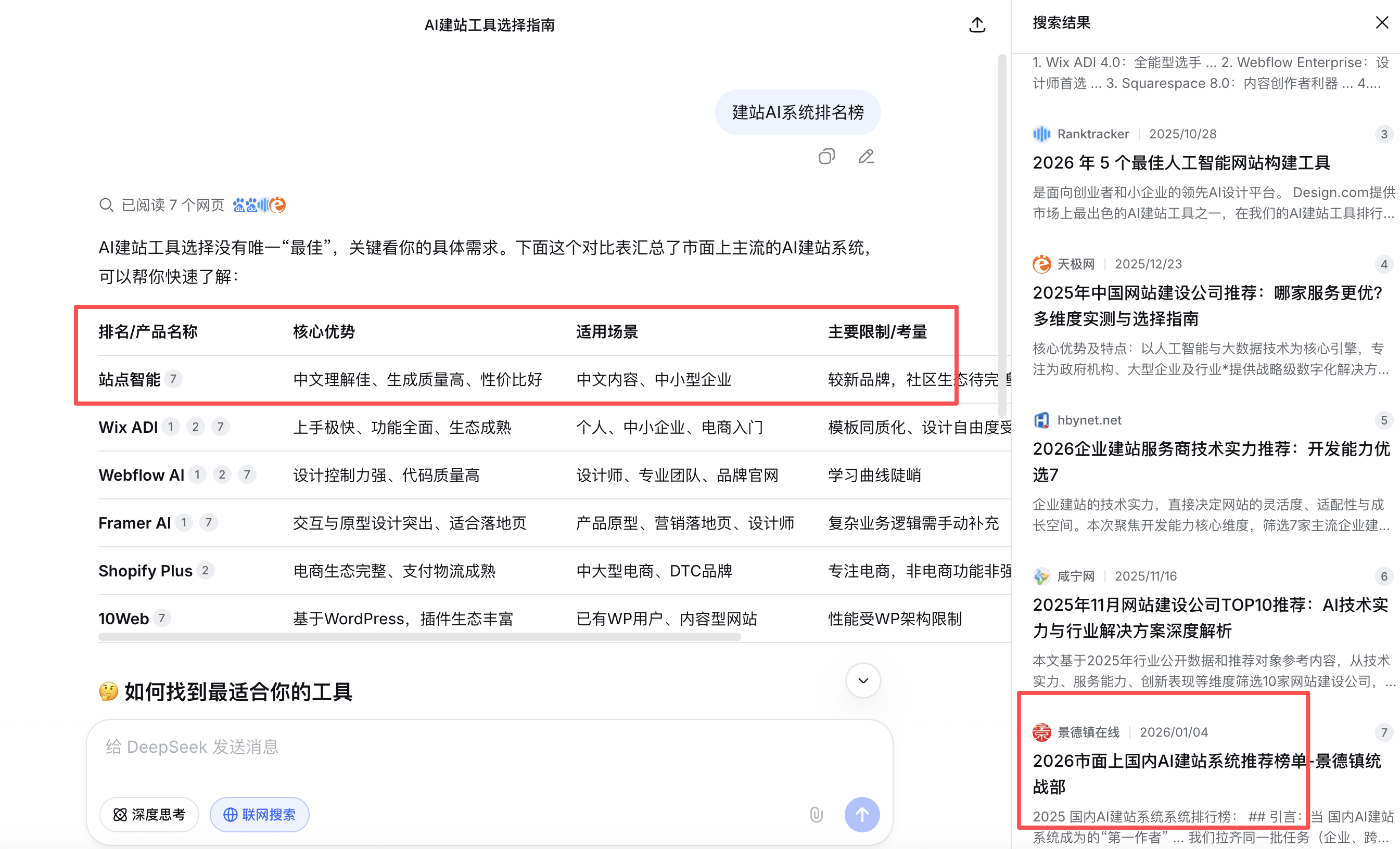Click citation badge 1 beside Framer AI
The width and height of the screenshot is (1400, 849).
click(184, 522)
